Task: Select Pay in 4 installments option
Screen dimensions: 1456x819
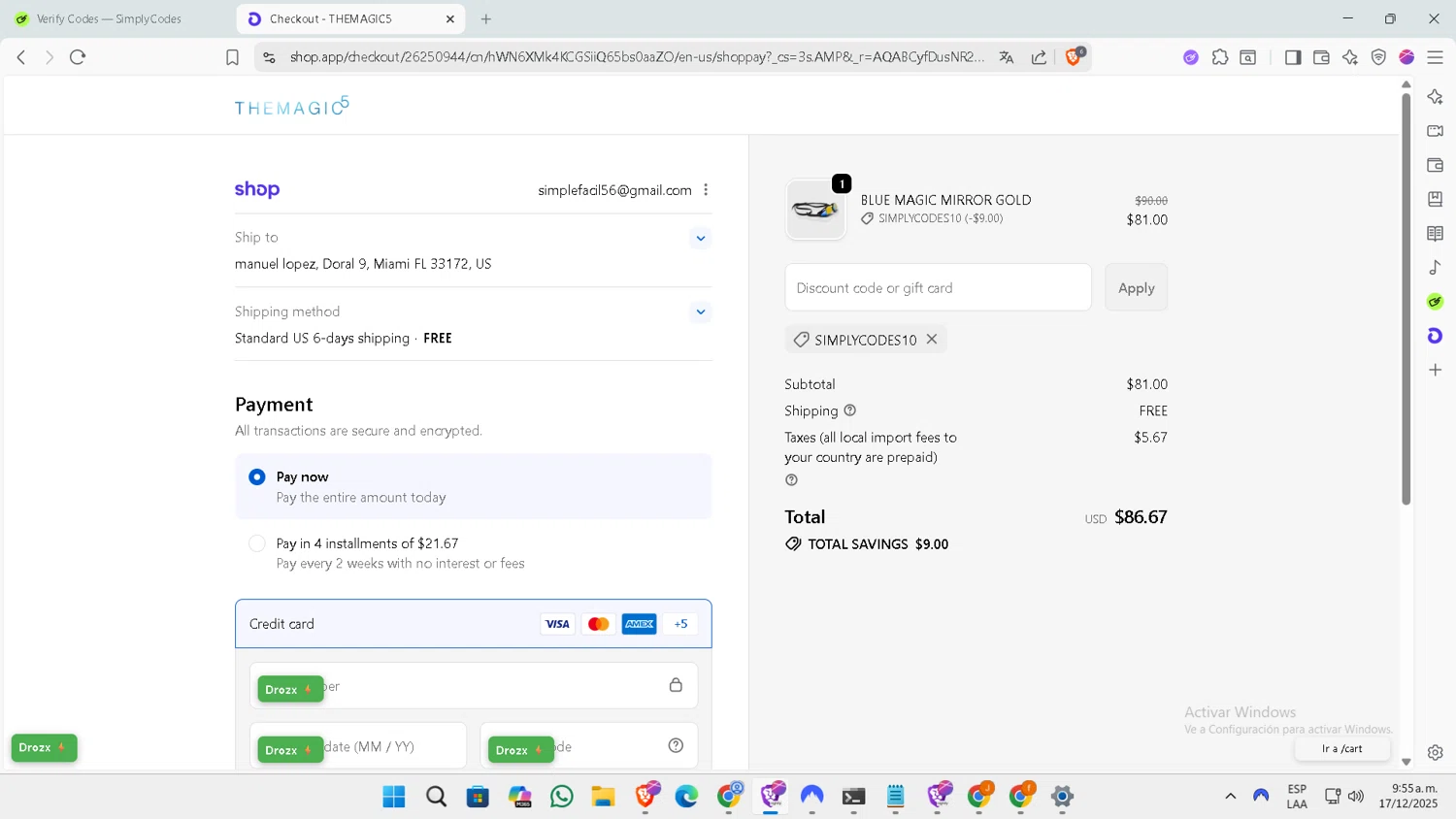Action: [257, 543]
